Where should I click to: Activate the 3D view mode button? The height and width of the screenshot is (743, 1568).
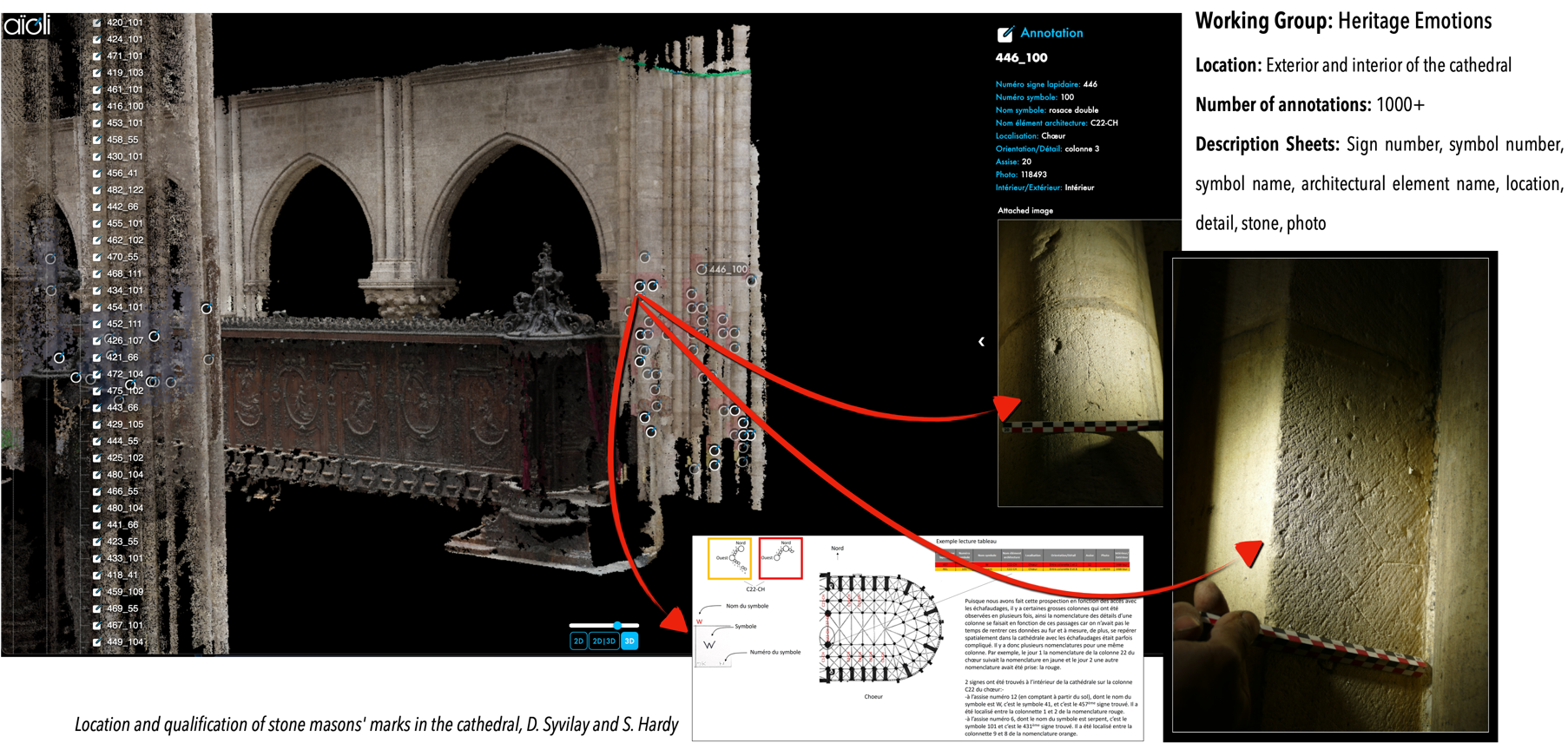point(629,641)
